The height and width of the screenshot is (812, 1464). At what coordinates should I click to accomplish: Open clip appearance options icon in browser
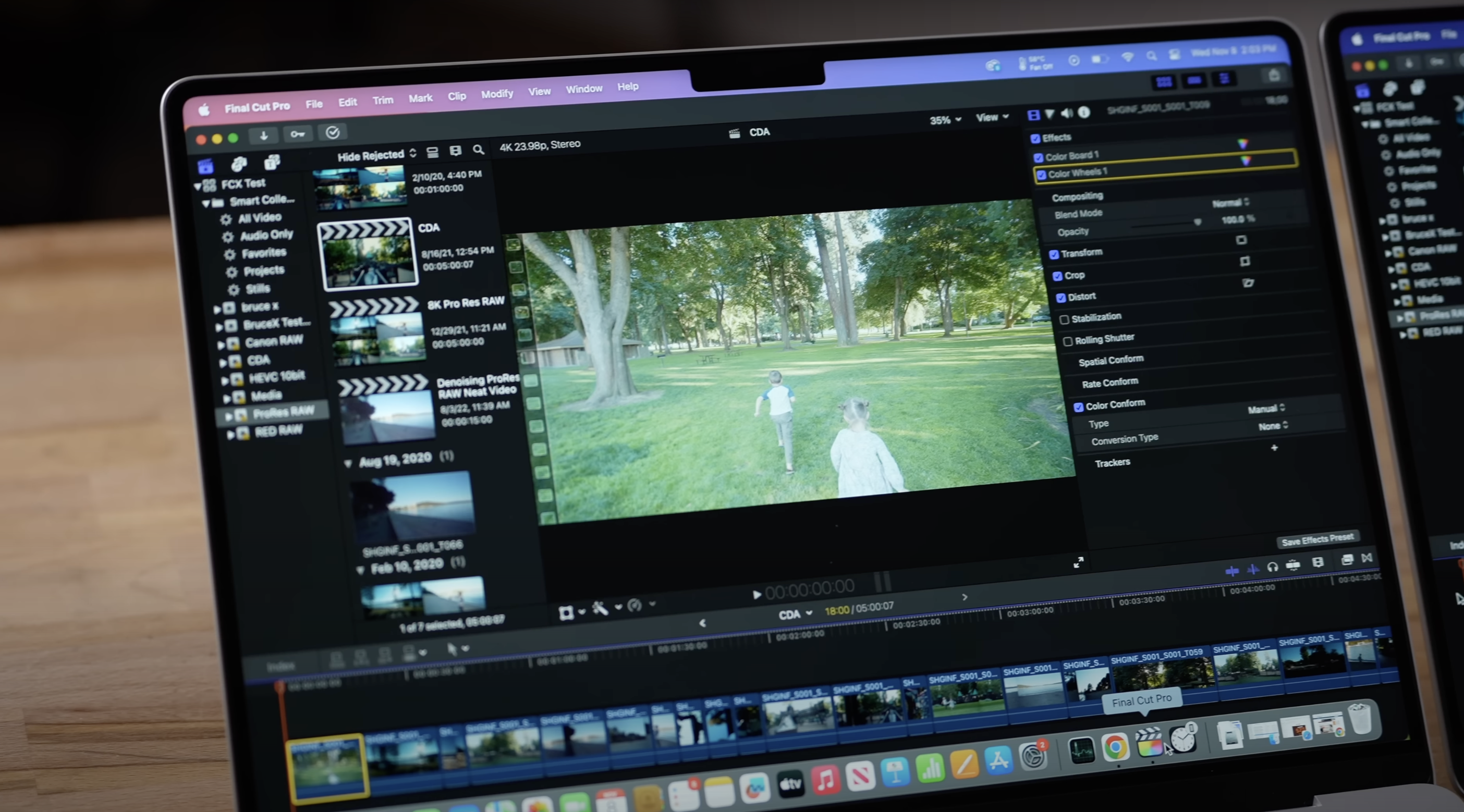point(455,151)
